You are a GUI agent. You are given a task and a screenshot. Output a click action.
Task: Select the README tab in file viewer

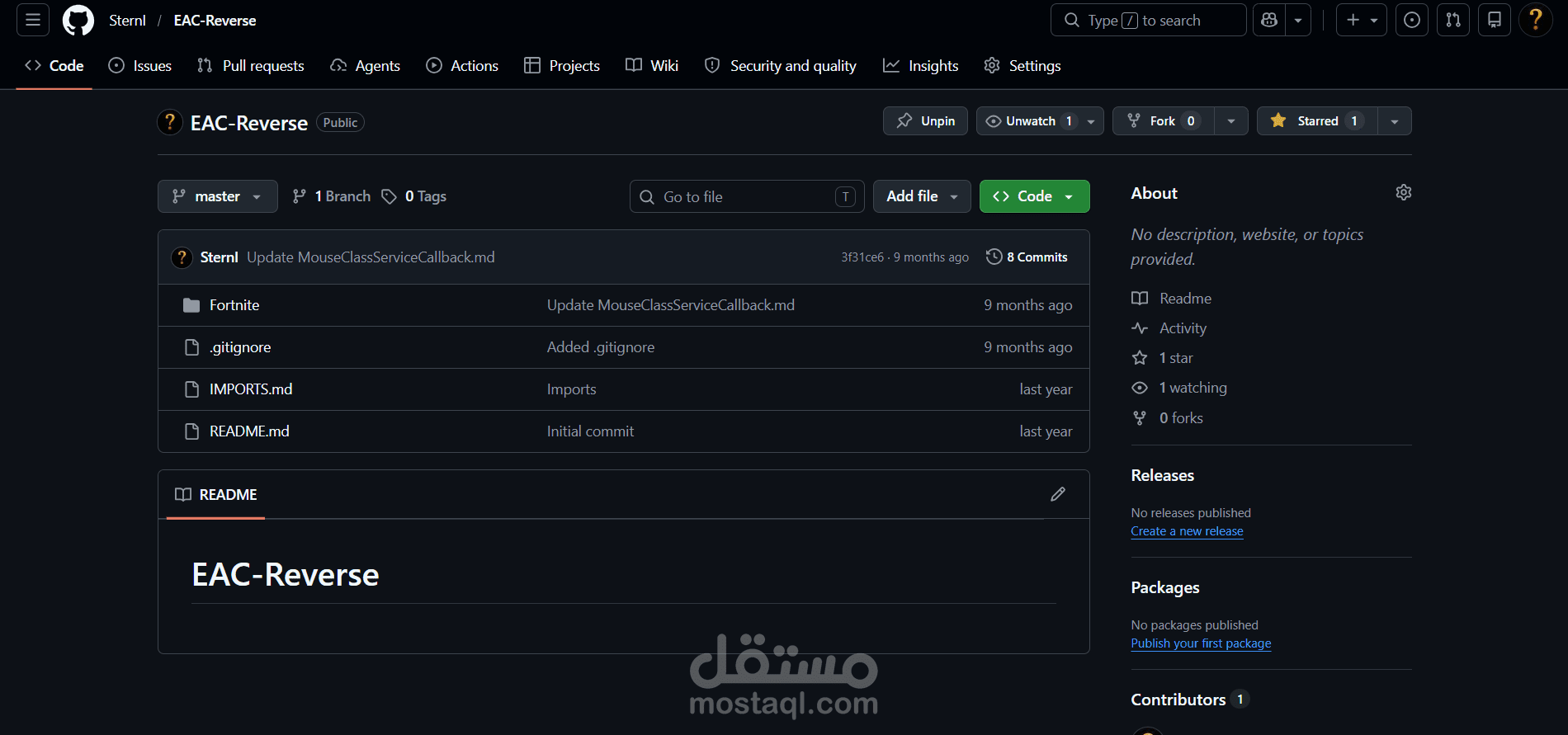pyautogui.click(x=215, y=495)
